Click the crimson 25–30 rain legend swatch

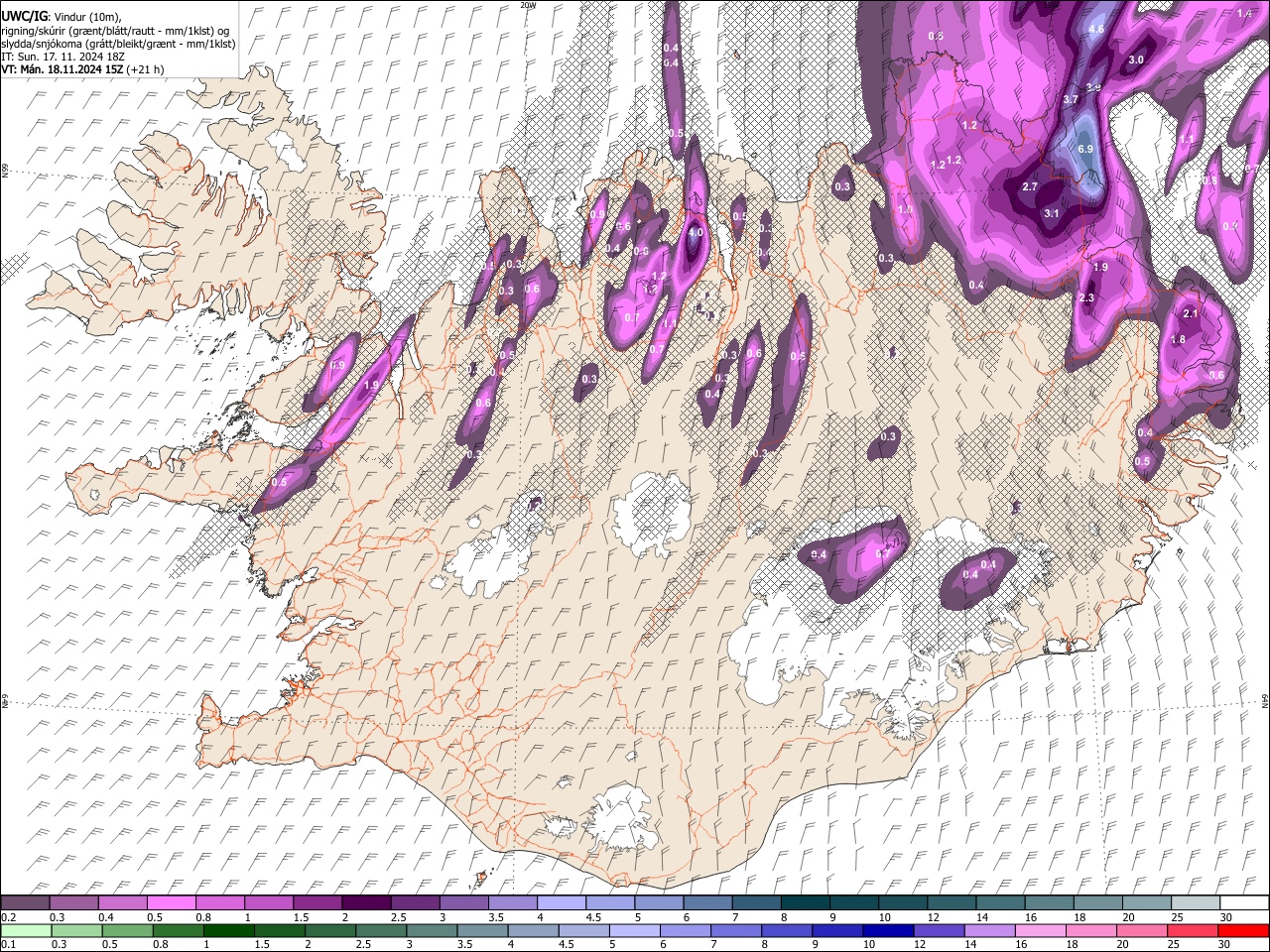pos(1192,930)
